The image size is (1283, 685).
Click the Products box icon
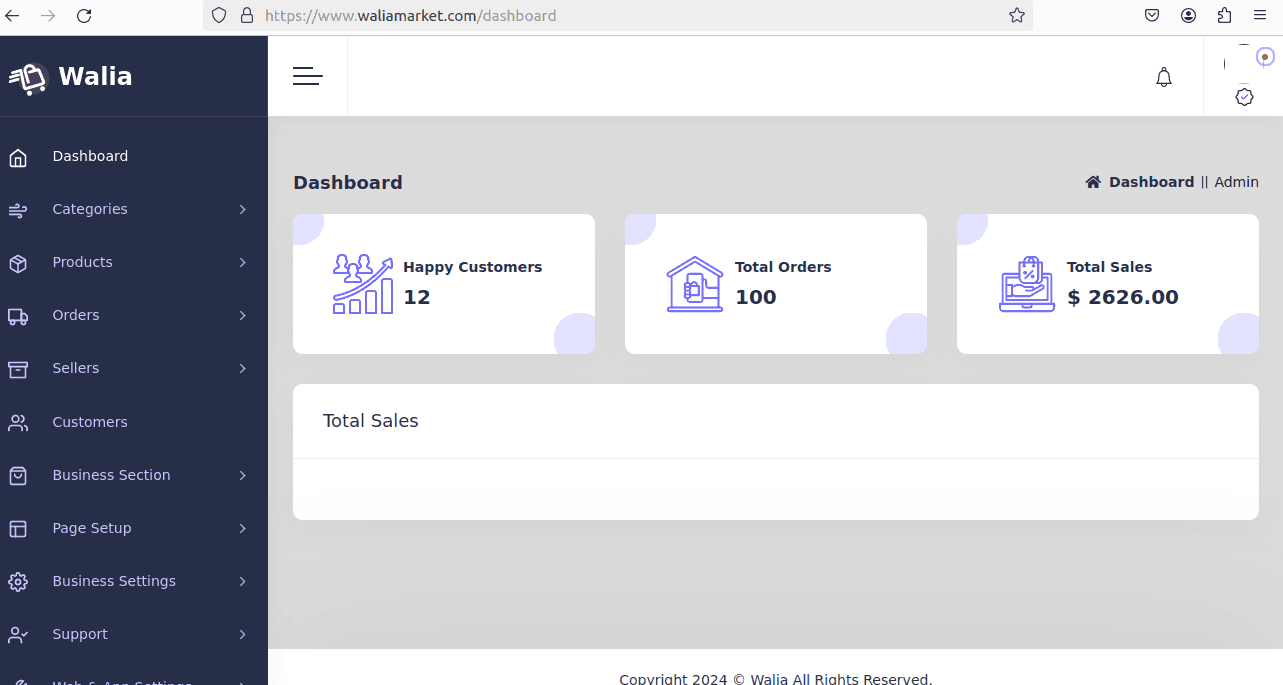pos(17,263)
